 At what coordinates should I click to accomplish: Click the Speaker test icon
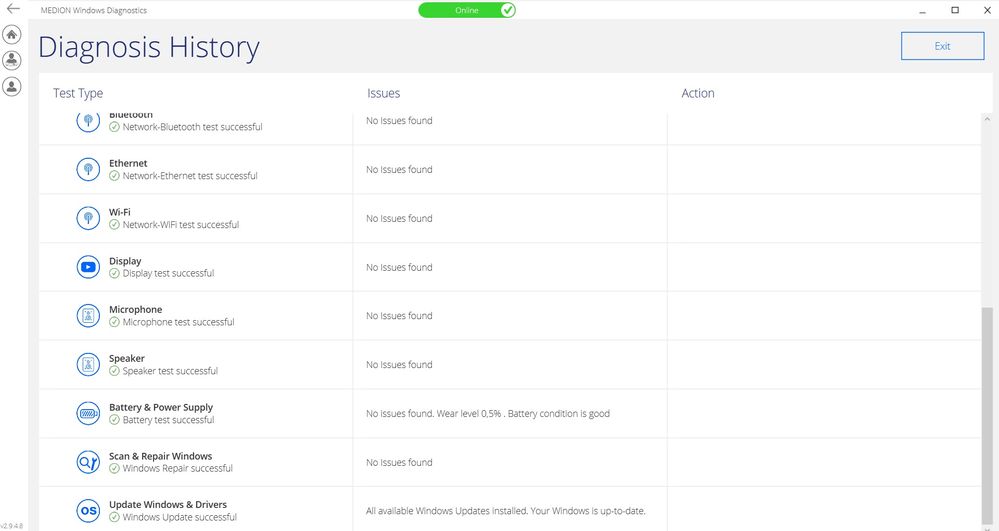coord(88,365)
